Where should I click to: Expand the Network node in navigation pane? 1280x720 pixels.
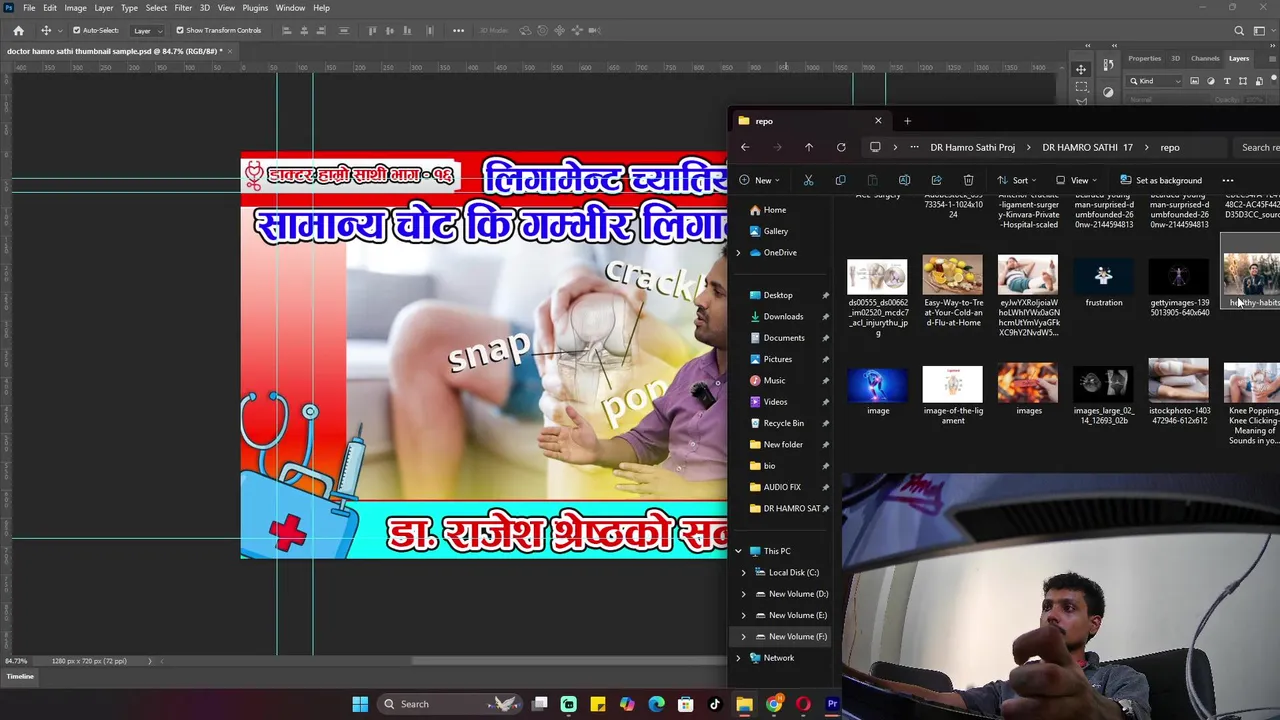coord(738,658)
